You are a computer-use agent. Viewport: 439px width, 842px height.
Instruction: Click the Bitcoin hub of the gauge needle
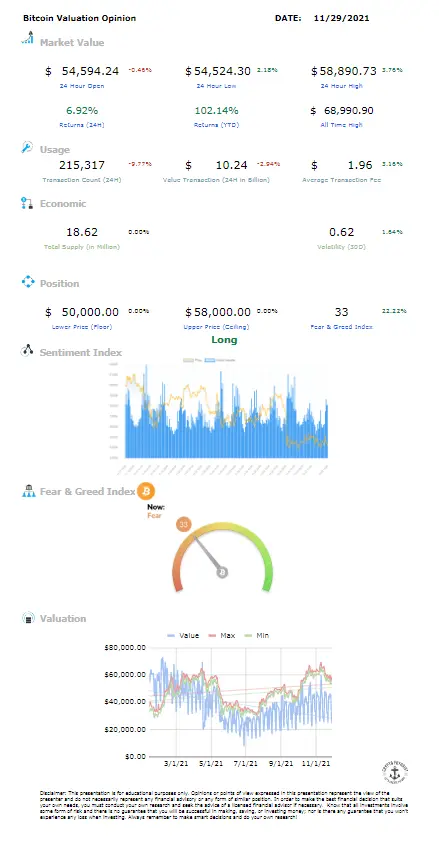222,572
